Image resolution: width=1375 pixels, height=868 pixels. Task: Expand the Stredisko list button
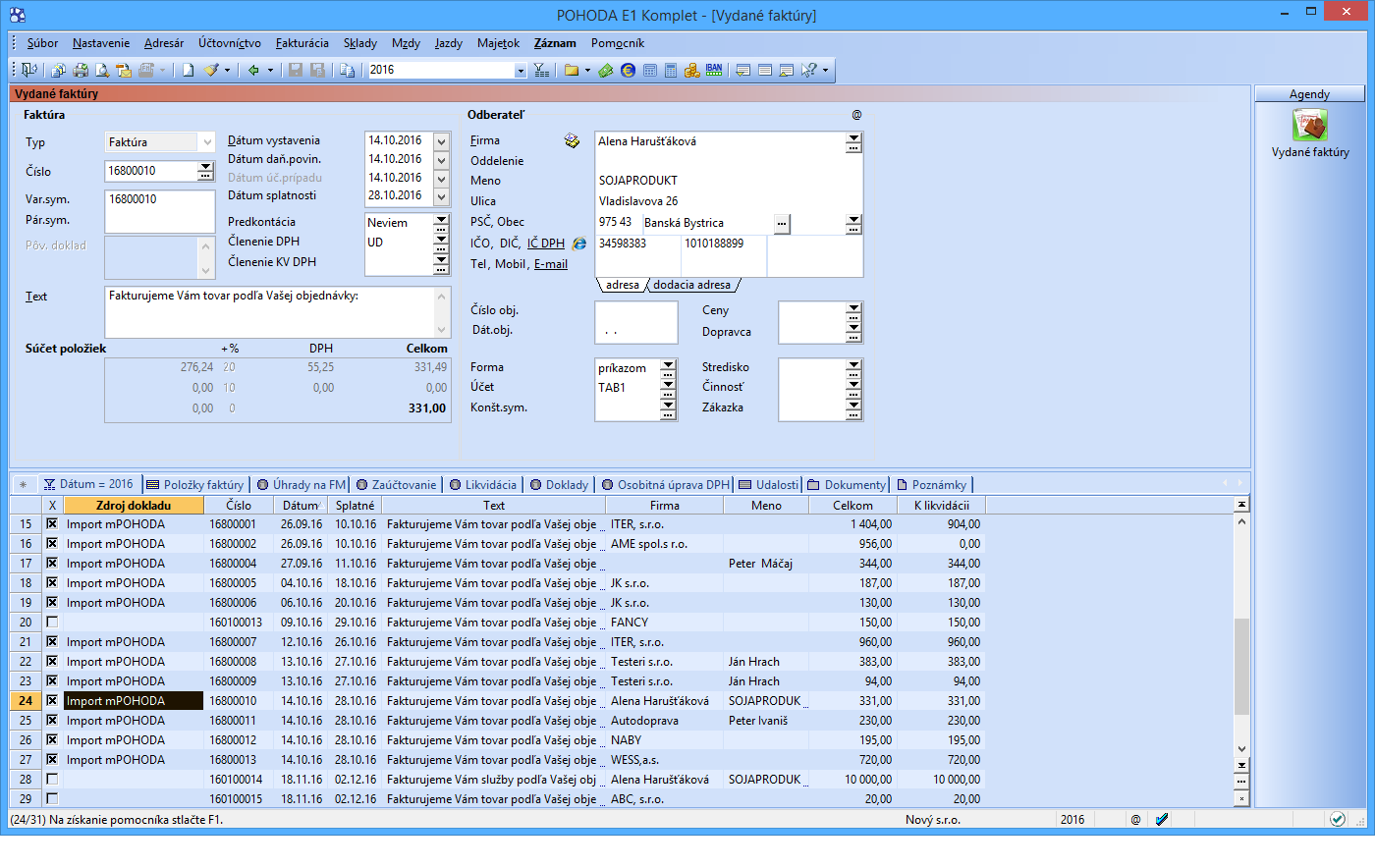coord(853,367)
